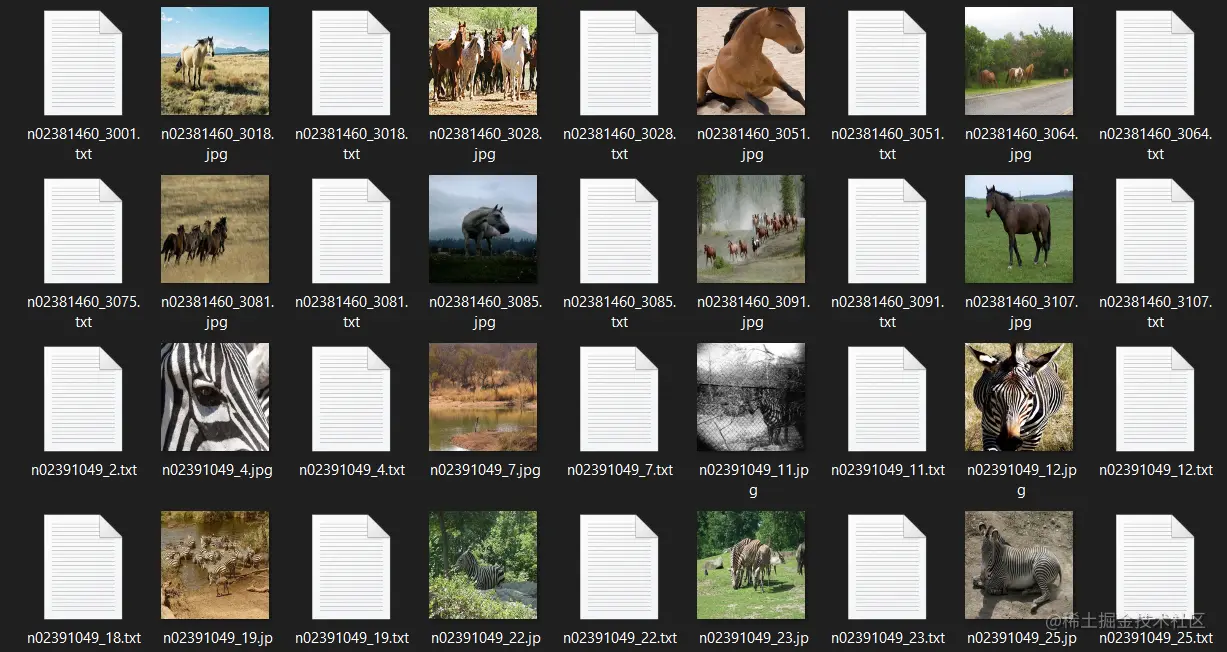Select the n02381460_3018.txt document icon

pyautogui.click(x=351, y=61)
